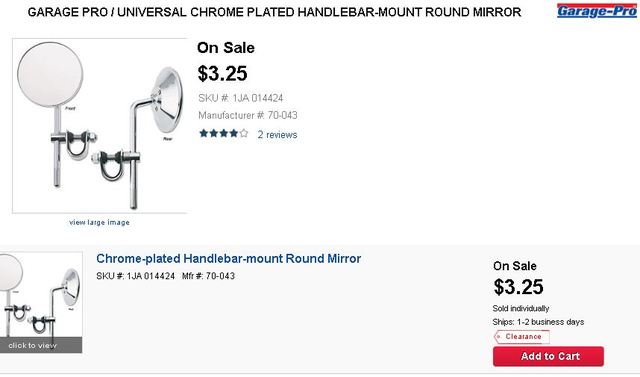Image resolution: width=640 pixels, height=377 pixels.
Task: Open the 2 reviews link
Action: pyautogui.click(x=277, y=135)
